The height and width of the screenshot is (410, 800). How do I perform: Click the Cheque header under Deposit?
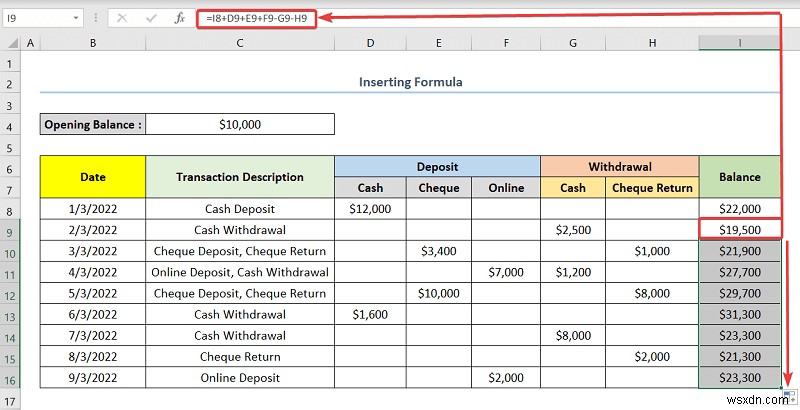click(439, 188)
